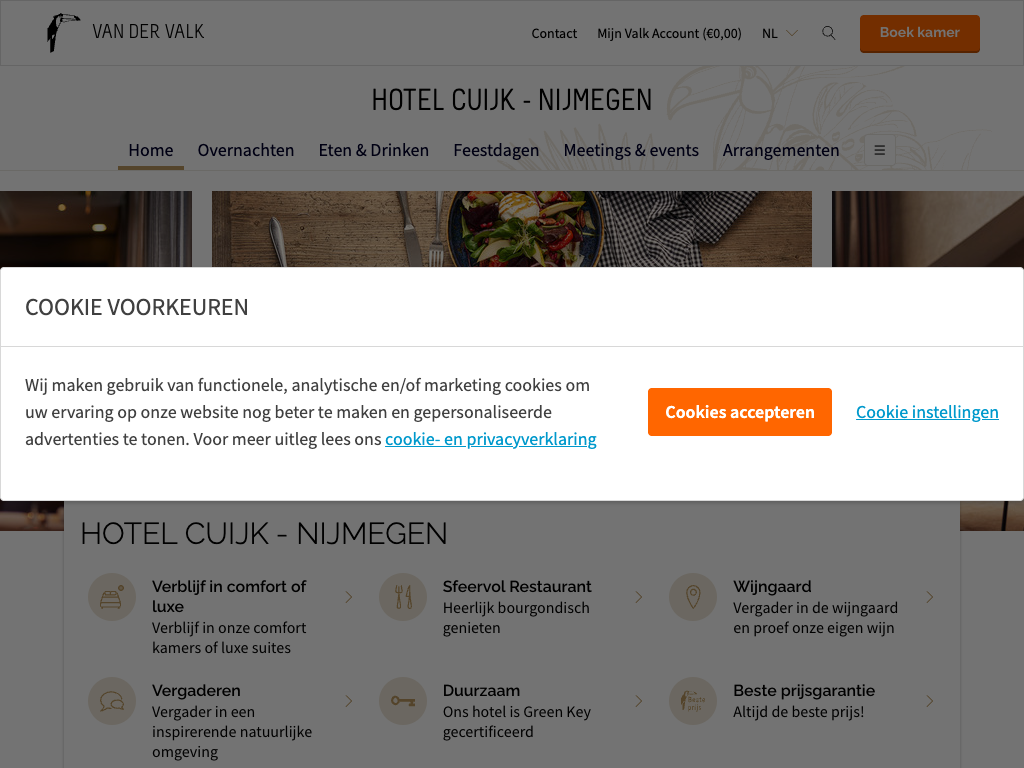Select the Meetings & events tab
Screen dimensions: 1024x768
[x=631, y=150]
